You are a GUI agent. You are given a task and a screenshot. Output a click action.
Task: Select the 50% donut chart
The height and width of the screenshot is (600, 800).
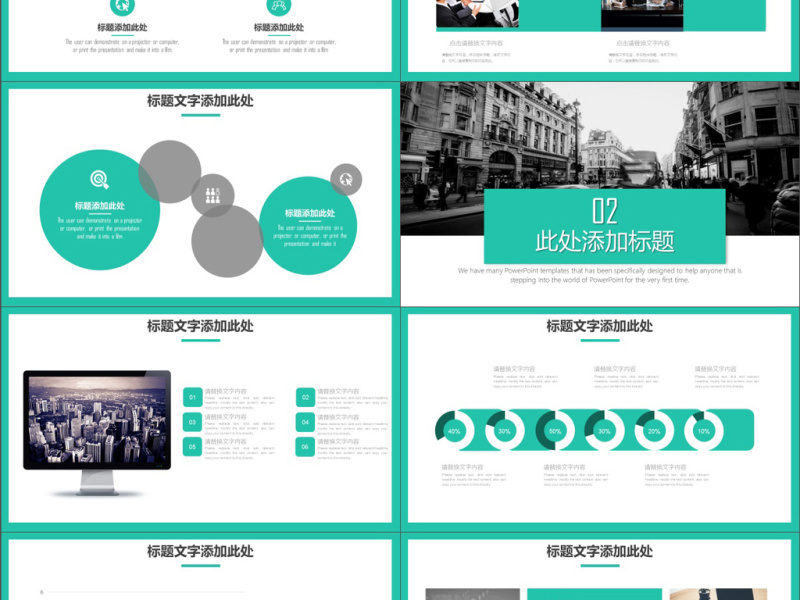pyautogui.click(x=554, y=431)
